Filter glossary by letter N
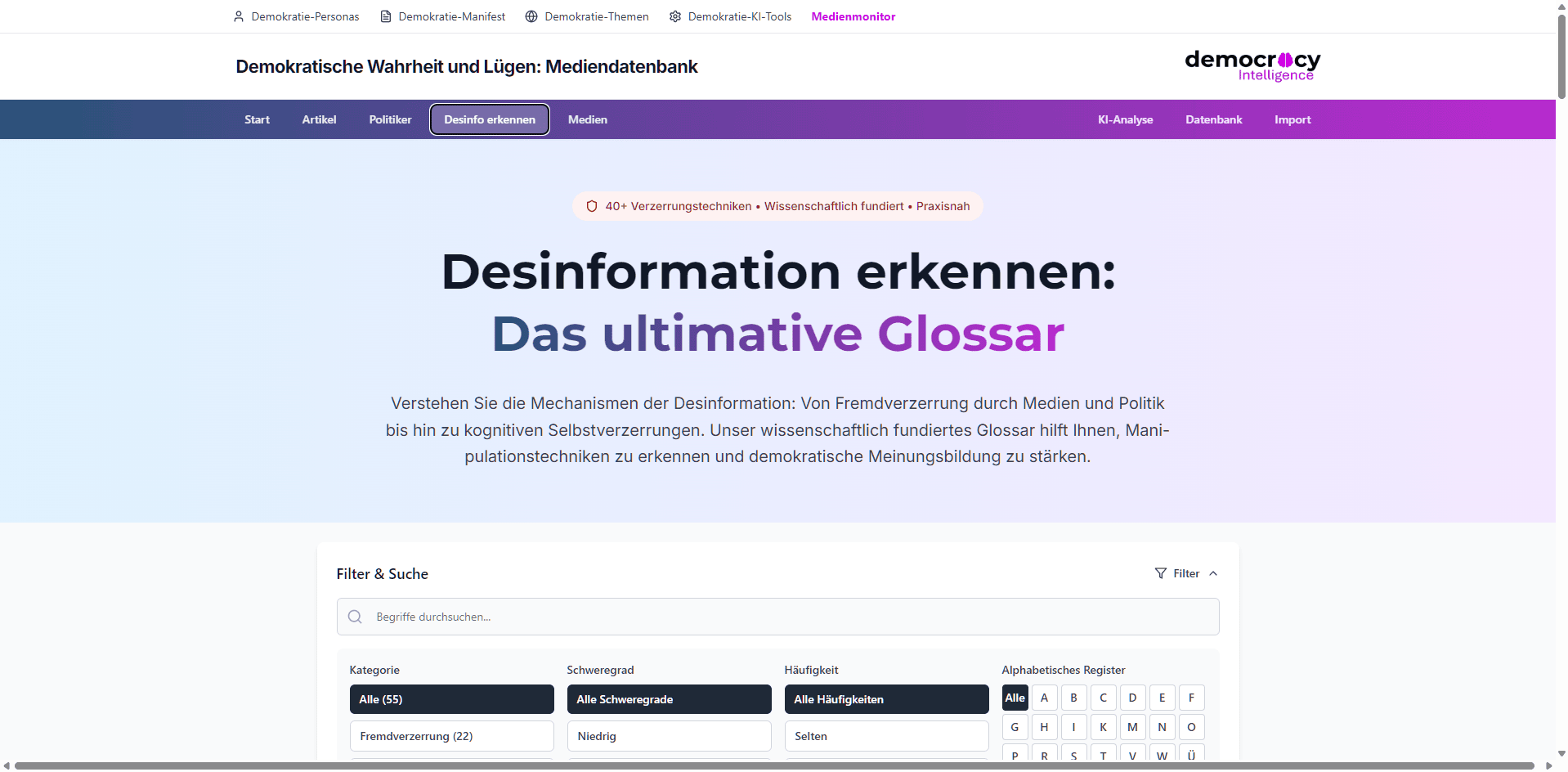1568x772 pixels. [1162, 727]
